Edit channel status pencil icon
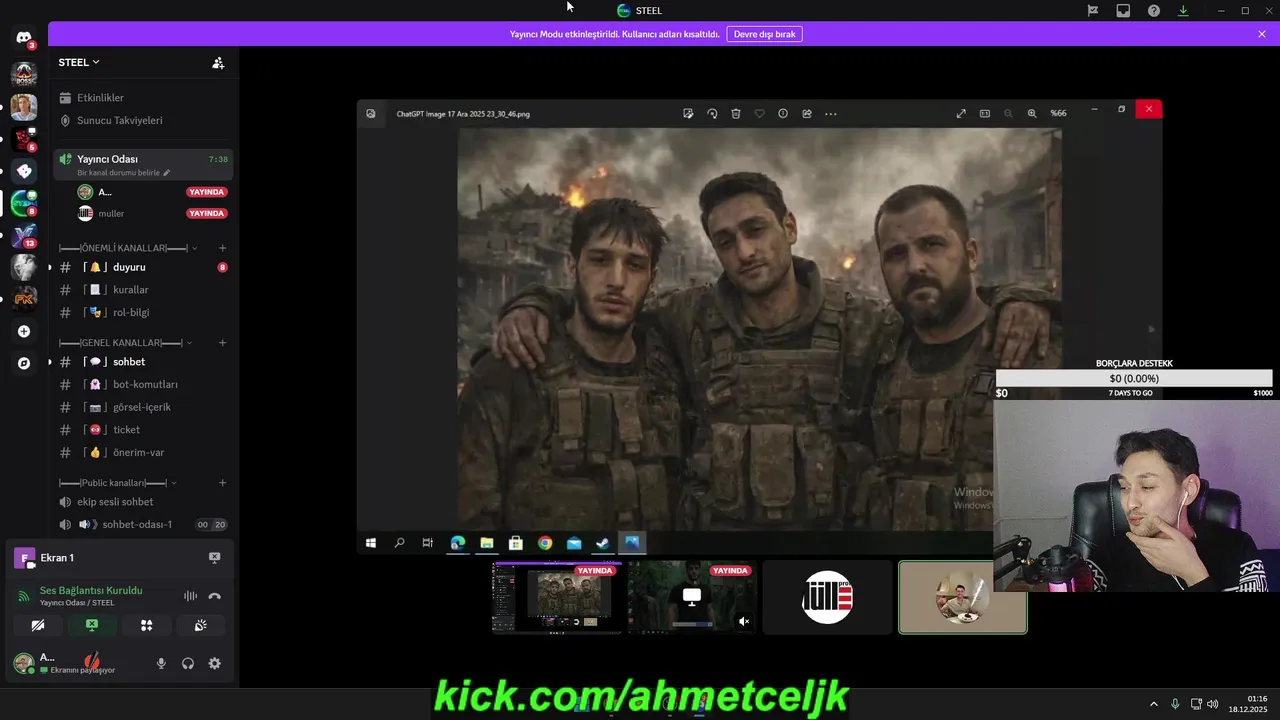Image resolution: width=1280 pixels, height=720 pixels. (166, 173)
